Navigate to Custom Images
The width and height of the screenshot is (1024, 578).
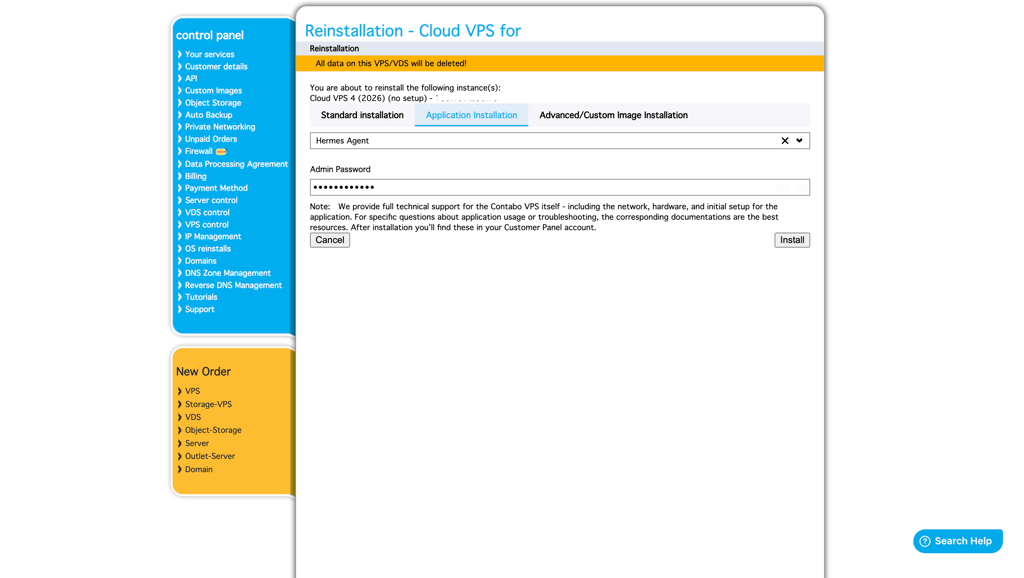[213, 91]
